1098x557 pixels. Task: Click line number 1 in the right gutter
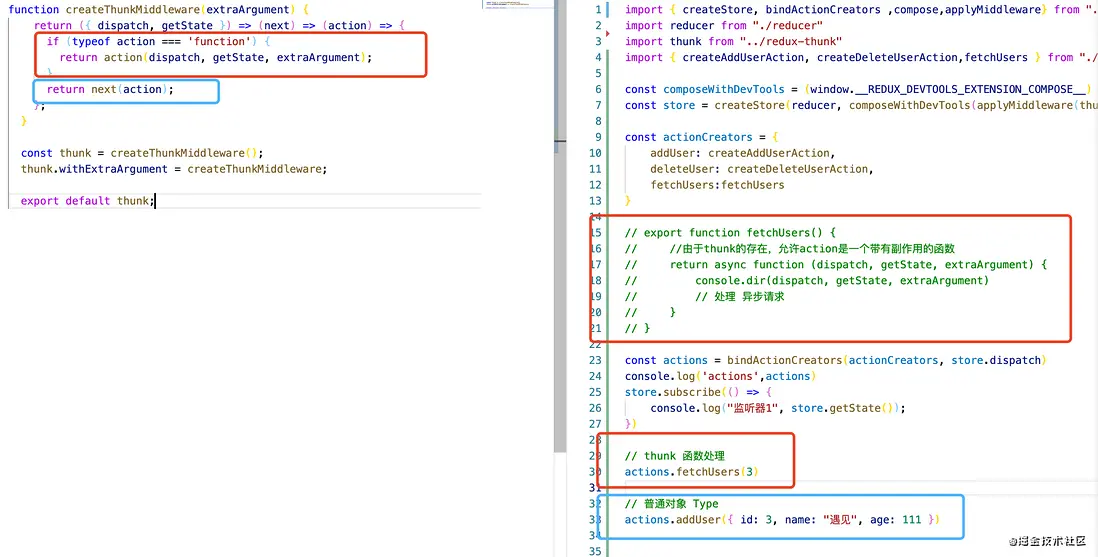[x=598, y=10]
